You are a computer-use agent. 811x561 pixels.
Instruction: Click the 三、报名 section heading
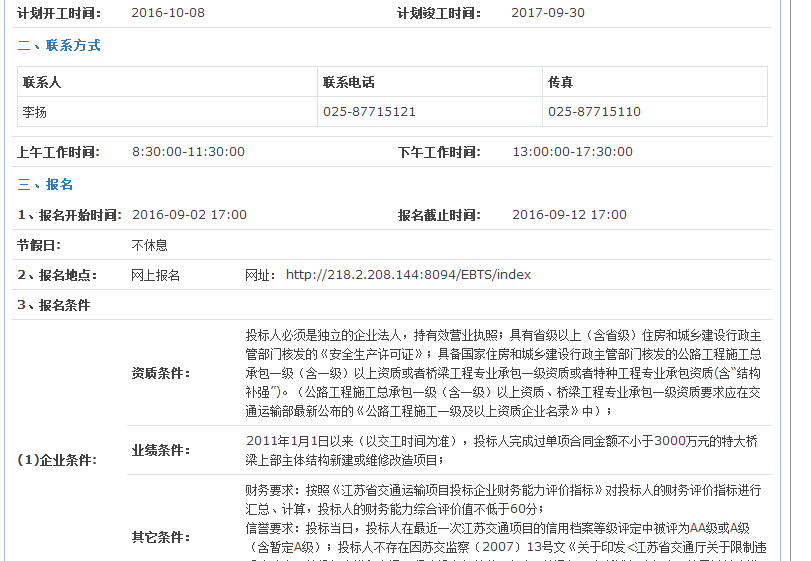(45, 185)
